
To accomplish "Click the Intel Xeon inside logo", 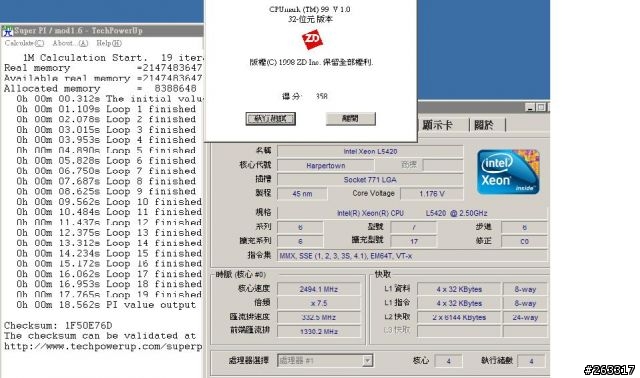I will point(508,172).
